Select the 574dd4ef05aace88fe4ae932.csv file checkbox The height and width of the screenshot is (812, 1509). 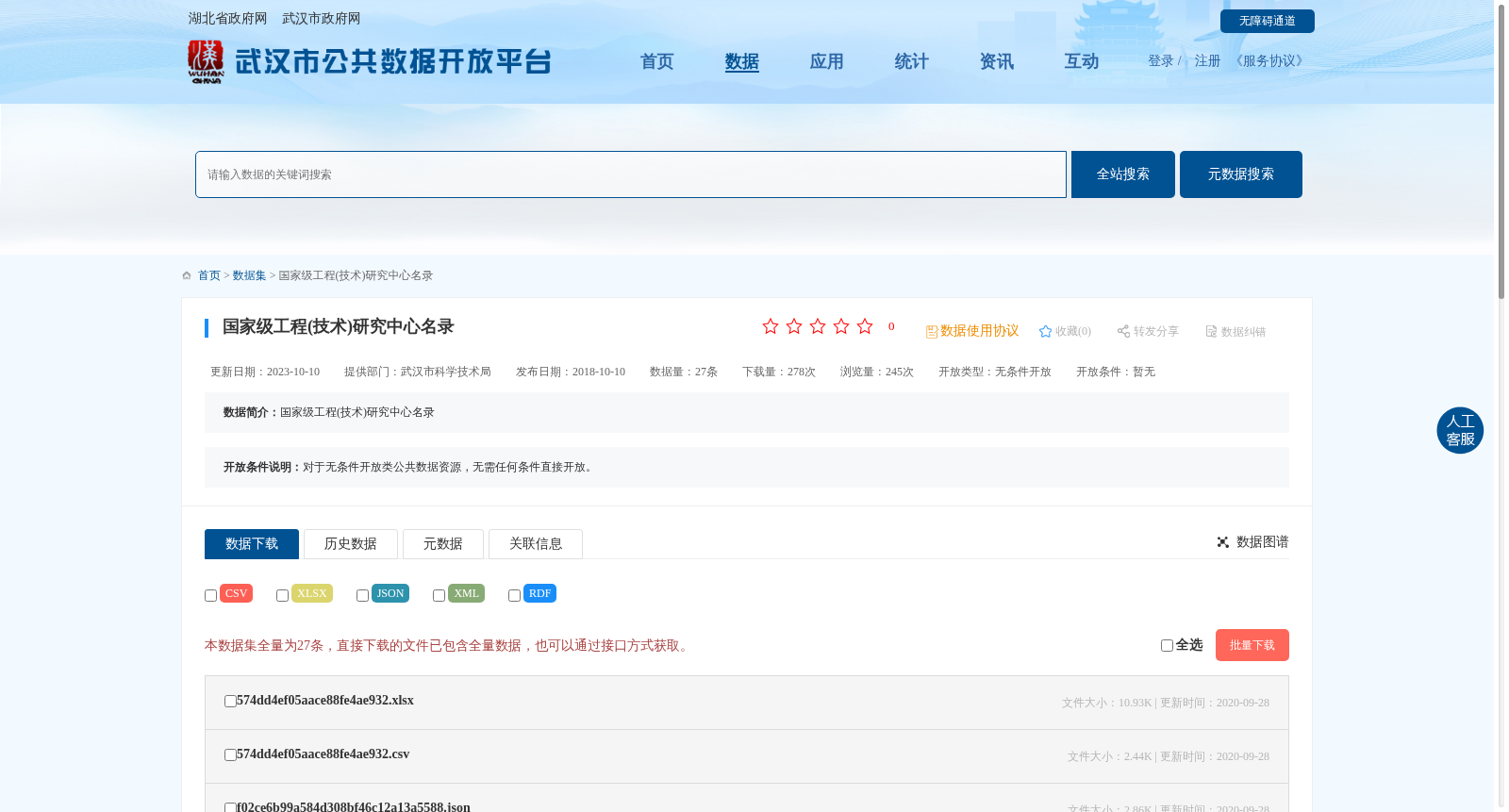230,755
